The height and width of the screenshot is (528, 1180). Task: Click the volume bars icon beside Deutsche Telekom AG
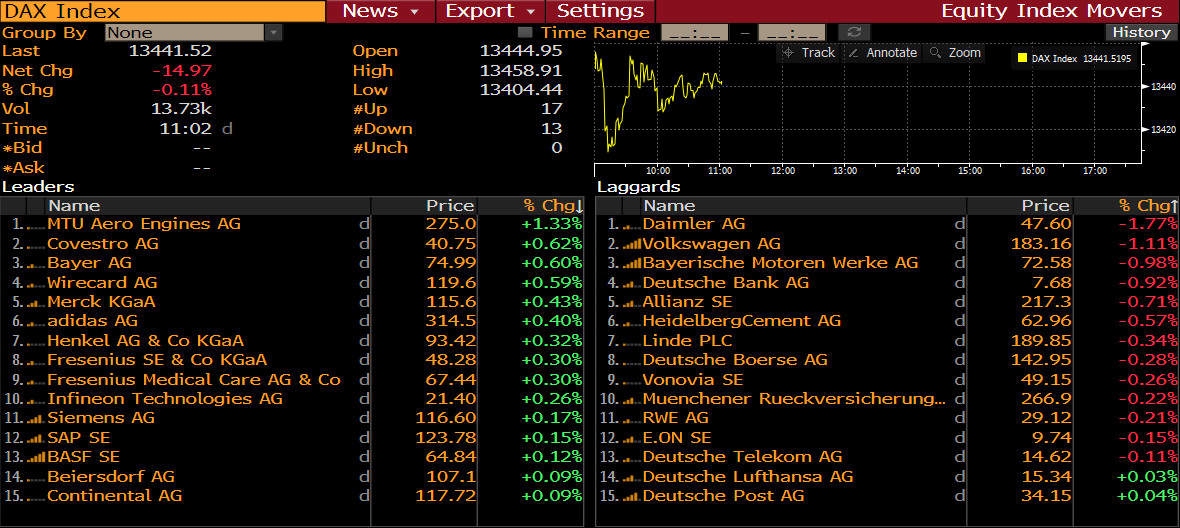pyautogui.click(x=631, y=457)
